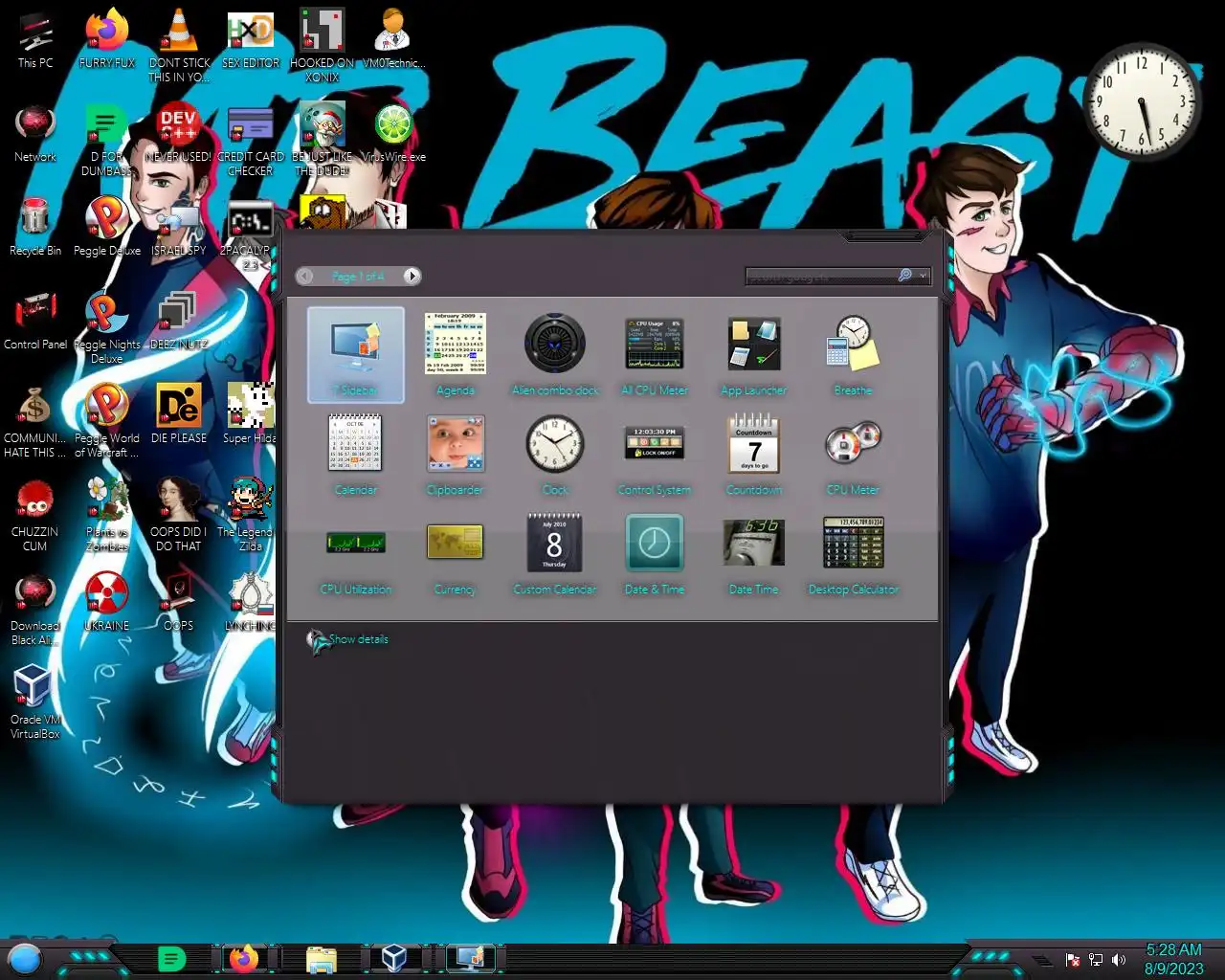The image size is (1225, 980).
Task: Open the search options dropdown arrow
Action: 923,276
